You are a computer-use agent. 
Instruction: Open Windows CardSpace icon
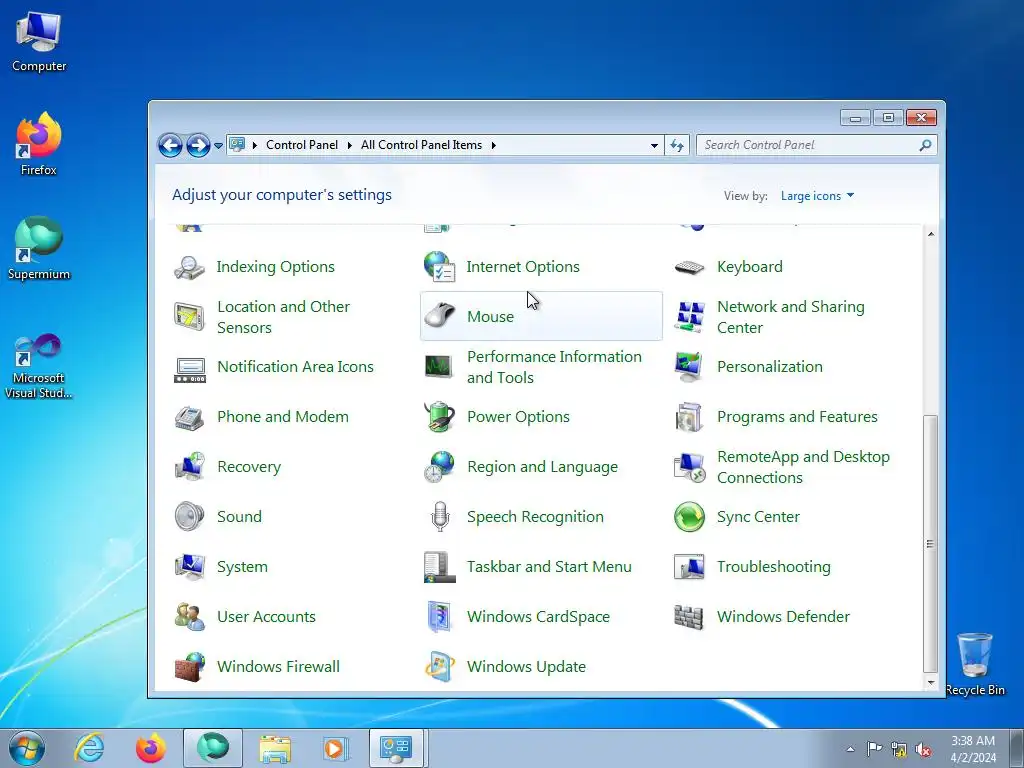click(x=440, y=617)
